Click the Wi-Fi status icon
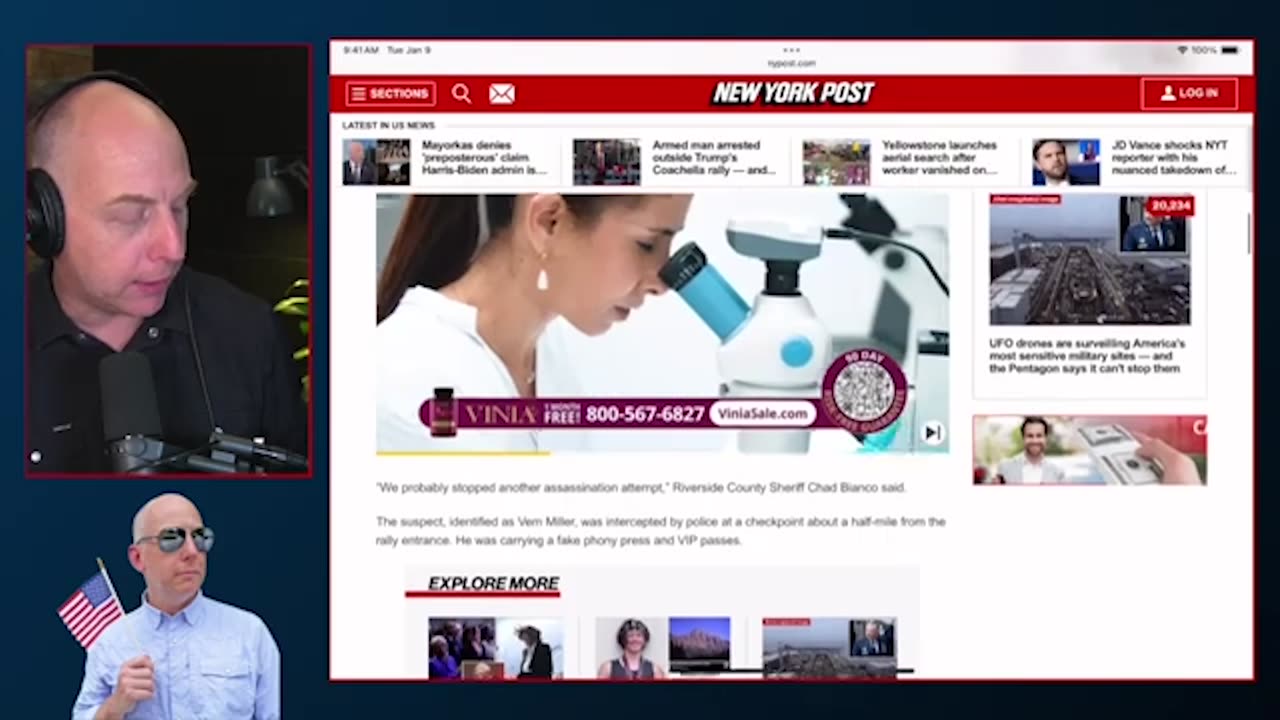 1182,49
